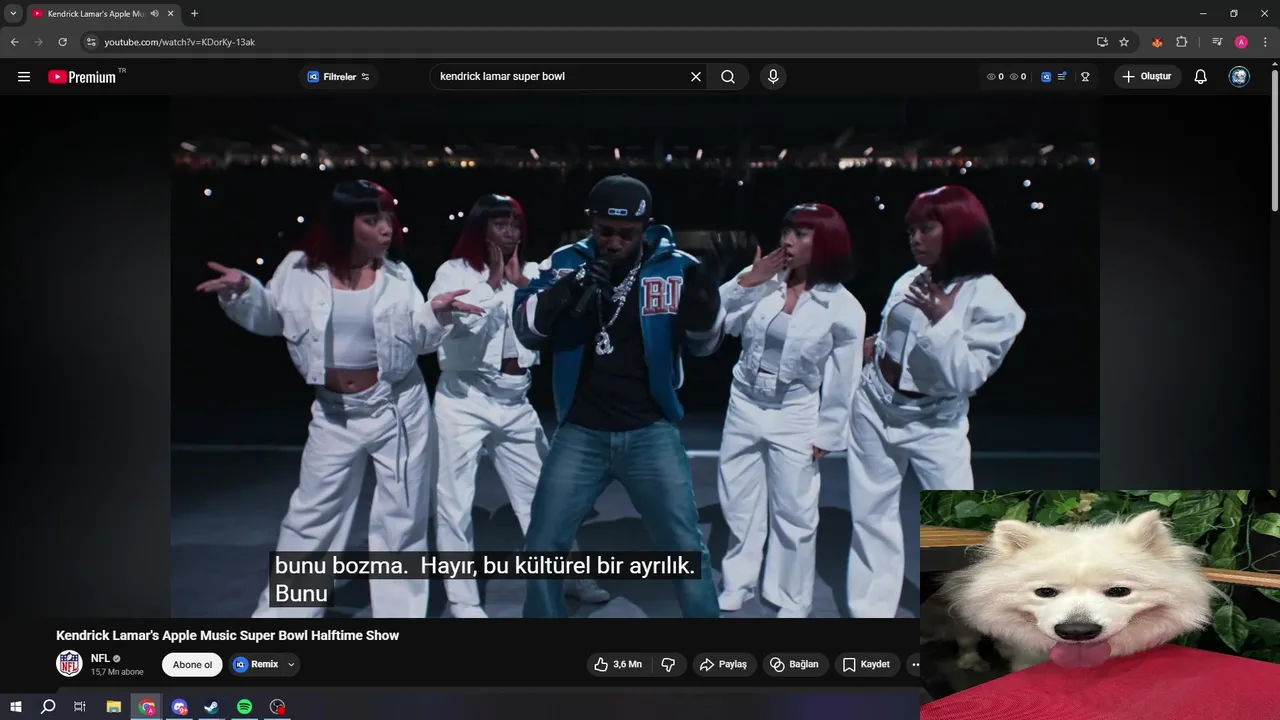The width and height of the screenshot is (1280, 720).
Task: Open the NFL channel avatar
Action: point(69,663)
